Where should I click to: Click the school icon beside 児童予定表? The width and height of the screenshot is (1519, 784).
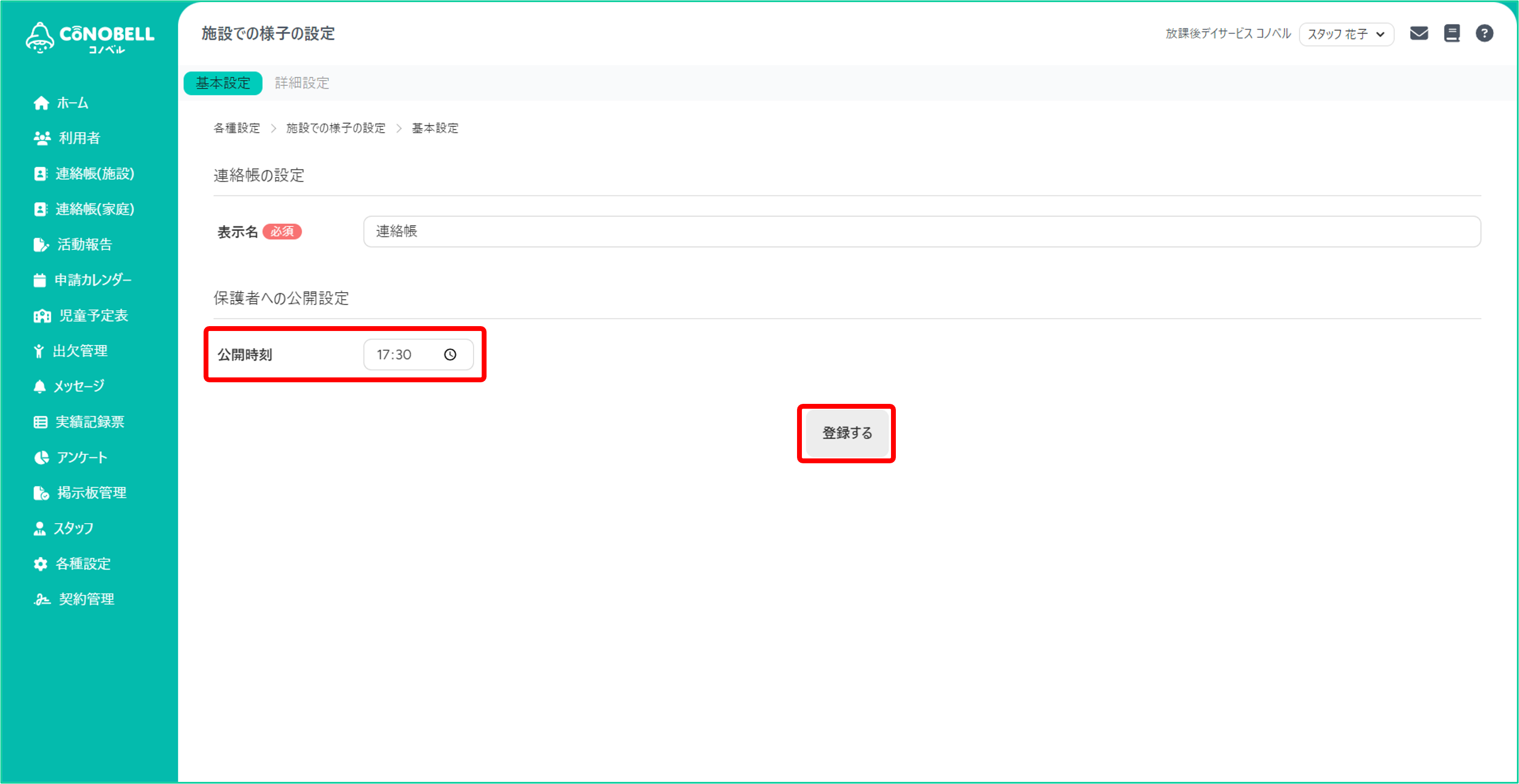coord(42,316)
